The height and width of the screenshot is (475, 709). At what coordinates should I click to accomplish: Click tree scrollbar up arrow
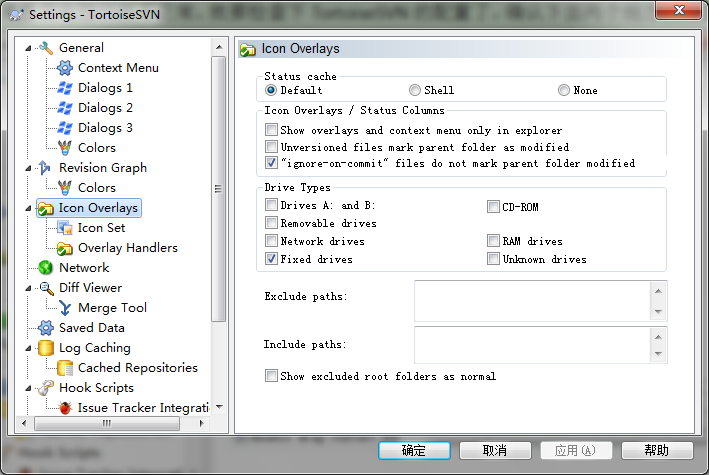219,47
